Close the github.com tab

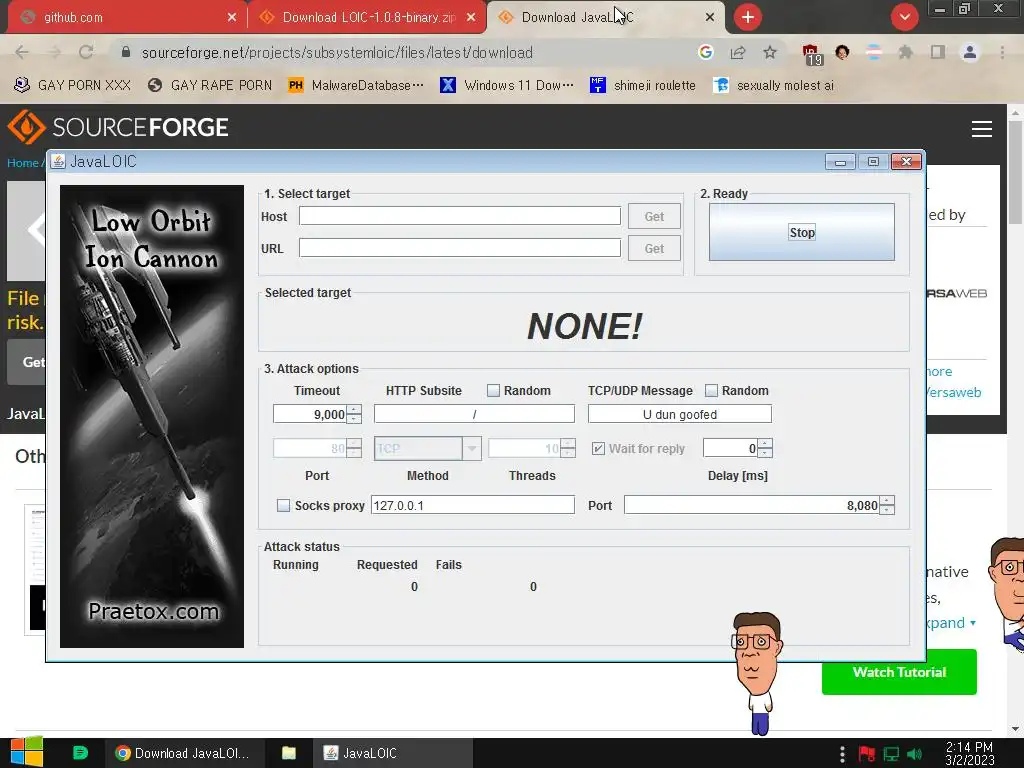pos(232,18)
